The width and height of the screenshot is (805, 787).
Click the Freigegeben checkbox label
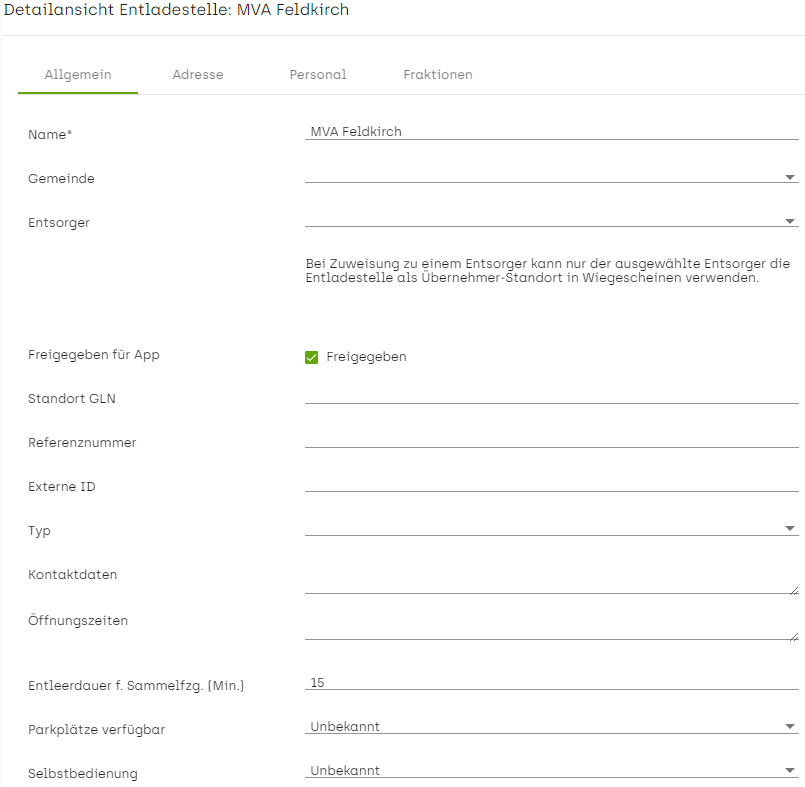367,357
